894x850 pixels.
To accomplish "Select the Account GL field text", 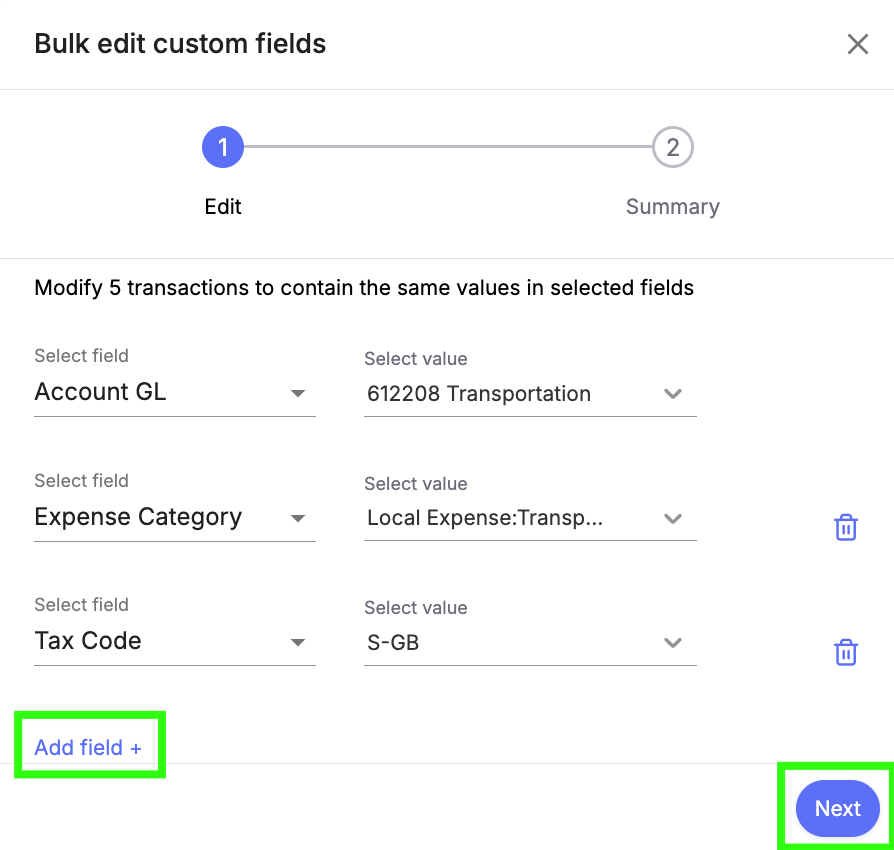I will (100, 392).
